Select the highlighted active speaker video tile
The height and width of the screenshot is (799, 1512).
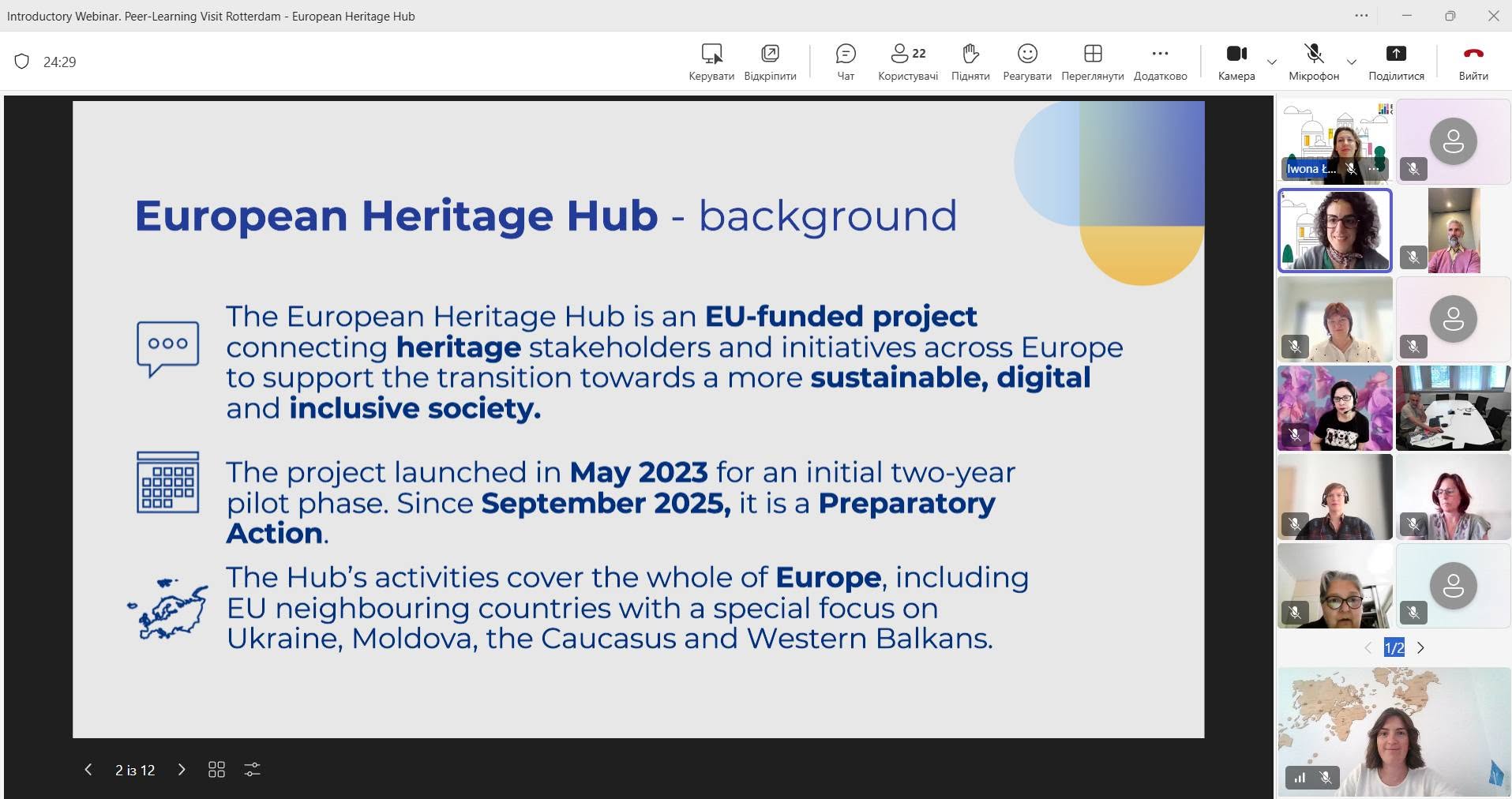pyautogui.click(x=1334, y=230)
